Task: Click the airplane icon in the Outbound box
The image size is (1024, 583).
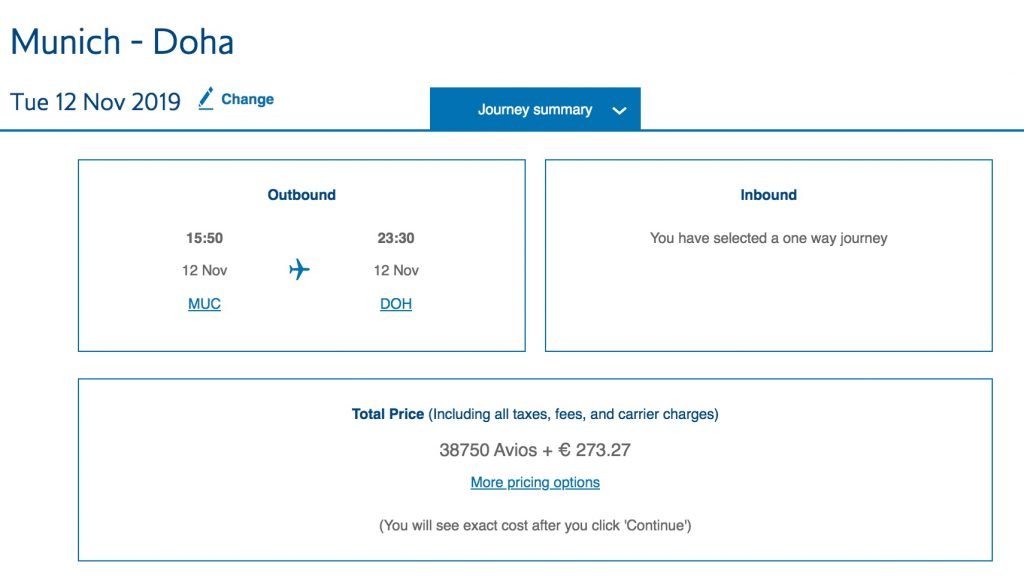Action: tap(299, 269)
